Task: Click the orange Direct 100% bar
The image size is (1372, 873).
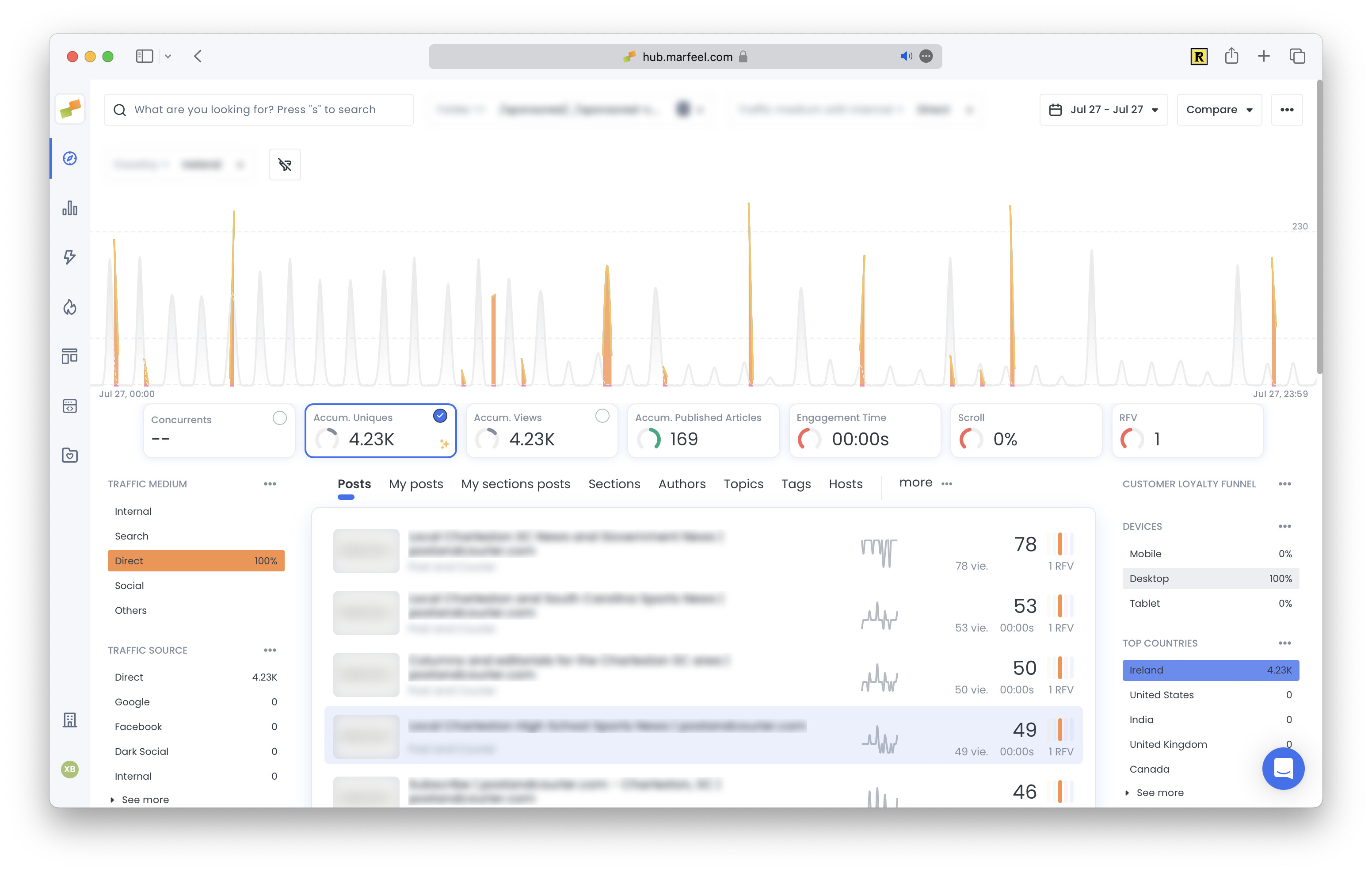Action: pyautogui.click(x=195, y=560)
